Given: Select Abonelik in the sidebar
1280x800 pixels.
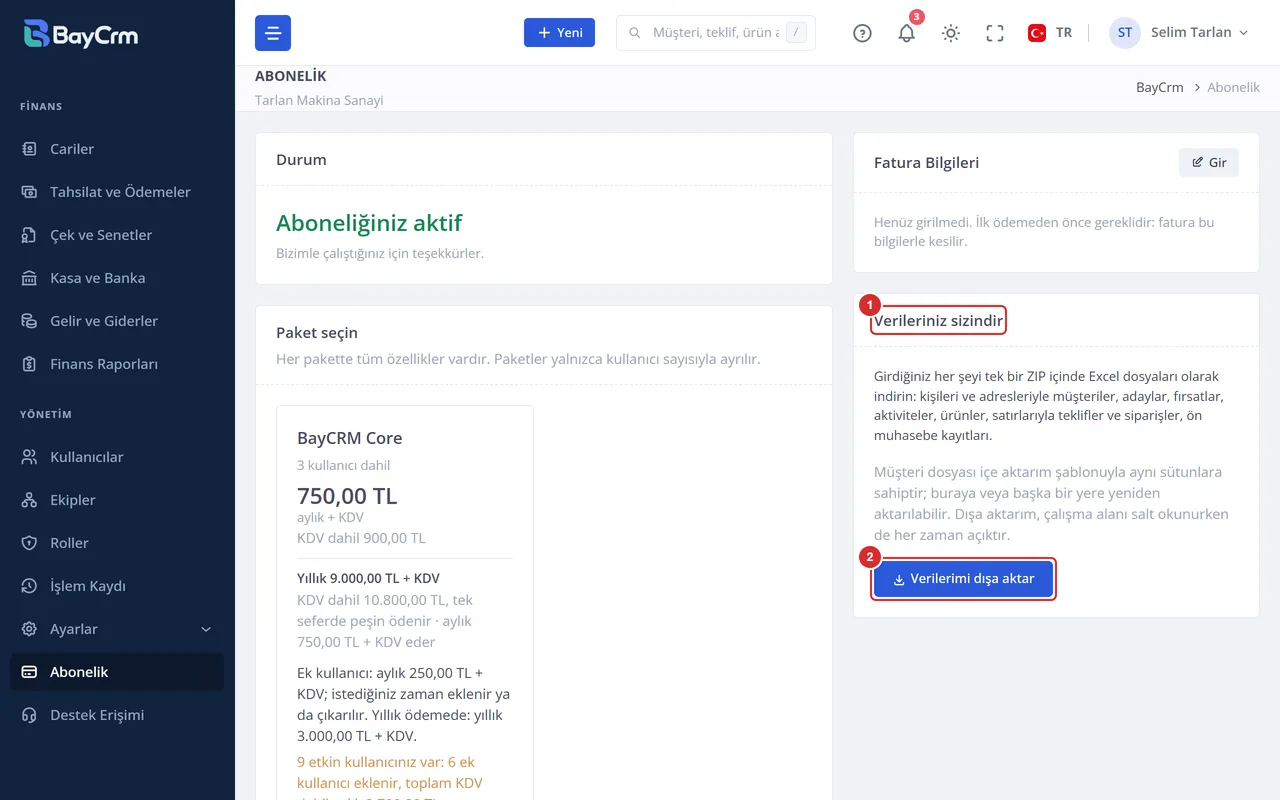Looking at the screenshot, I should (x=117, y=672).
